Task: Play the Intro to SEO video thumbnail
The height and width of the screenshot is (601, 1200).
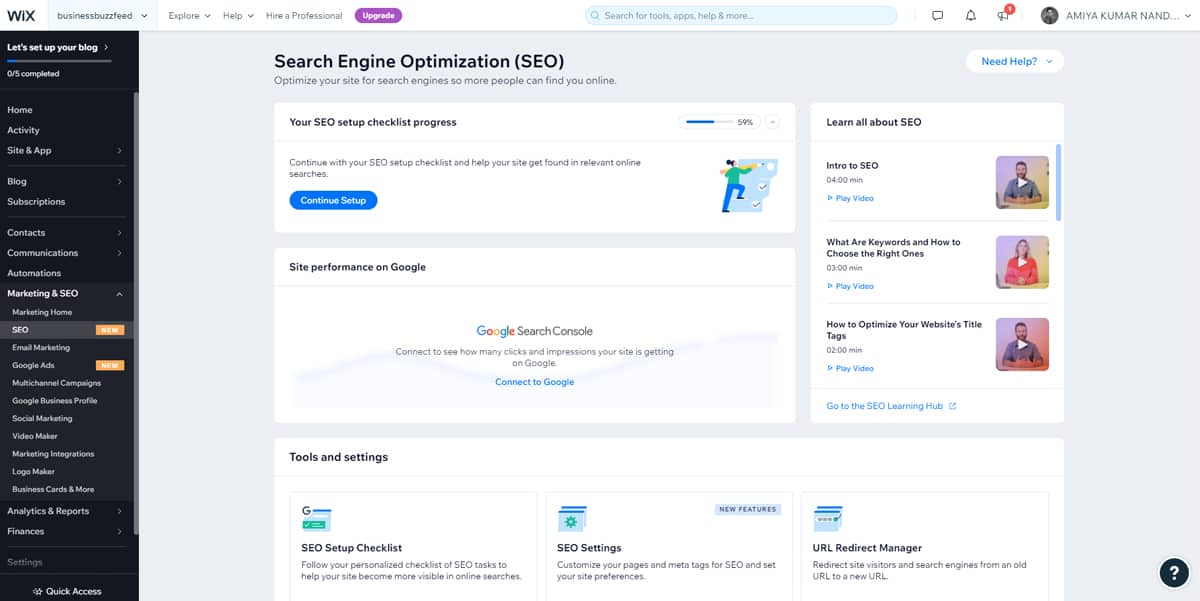Action: point(1022,182)
